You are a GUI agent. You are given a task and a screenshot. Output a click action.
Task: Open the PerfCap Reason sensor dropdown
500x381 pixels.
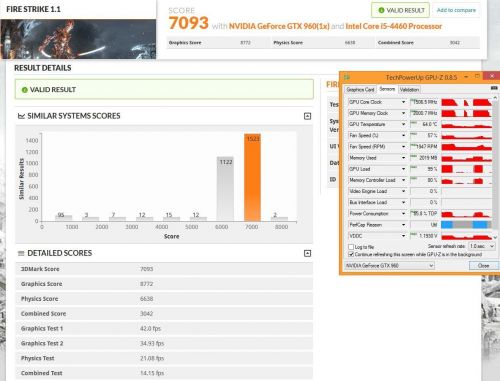click(x=403, y=225)
